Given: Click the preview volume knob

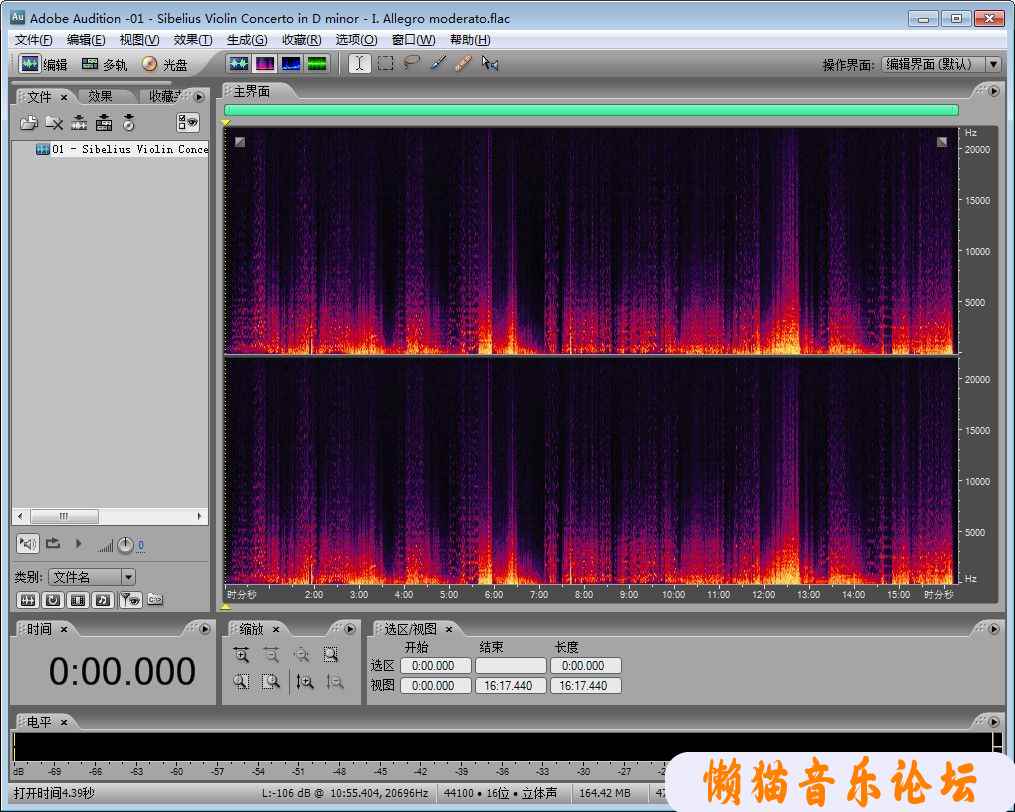Looking at the screenshot, I should 125,545.
